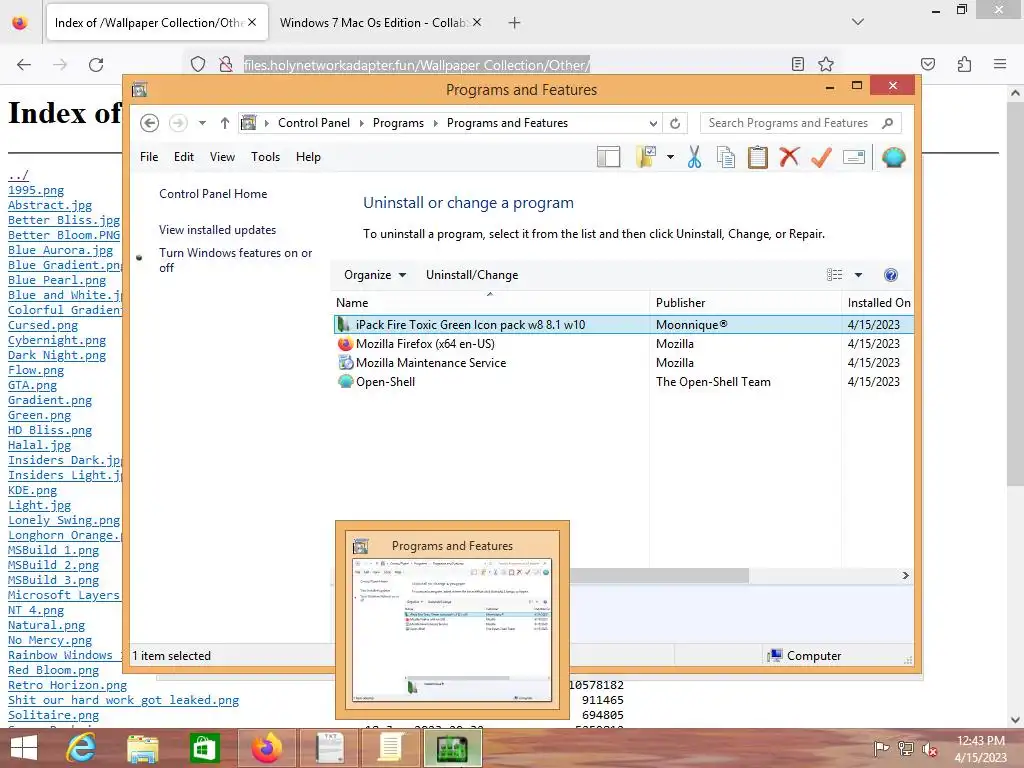
Task: Click the Paste clipboard toolbar icon
Action: point(757,157)
